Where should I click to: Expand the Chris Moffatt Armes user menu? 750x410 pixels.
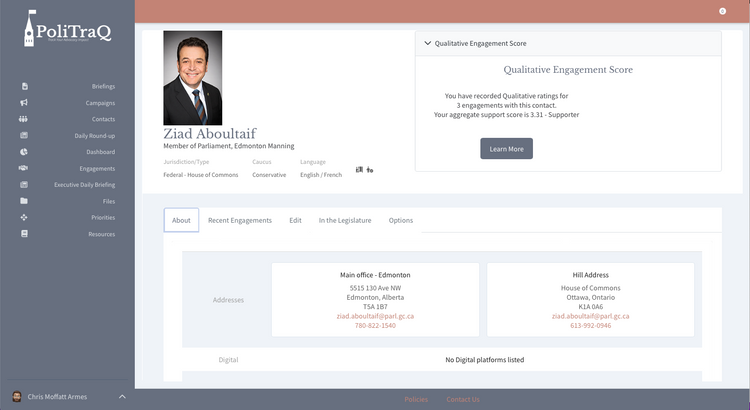tap(122, 397)
